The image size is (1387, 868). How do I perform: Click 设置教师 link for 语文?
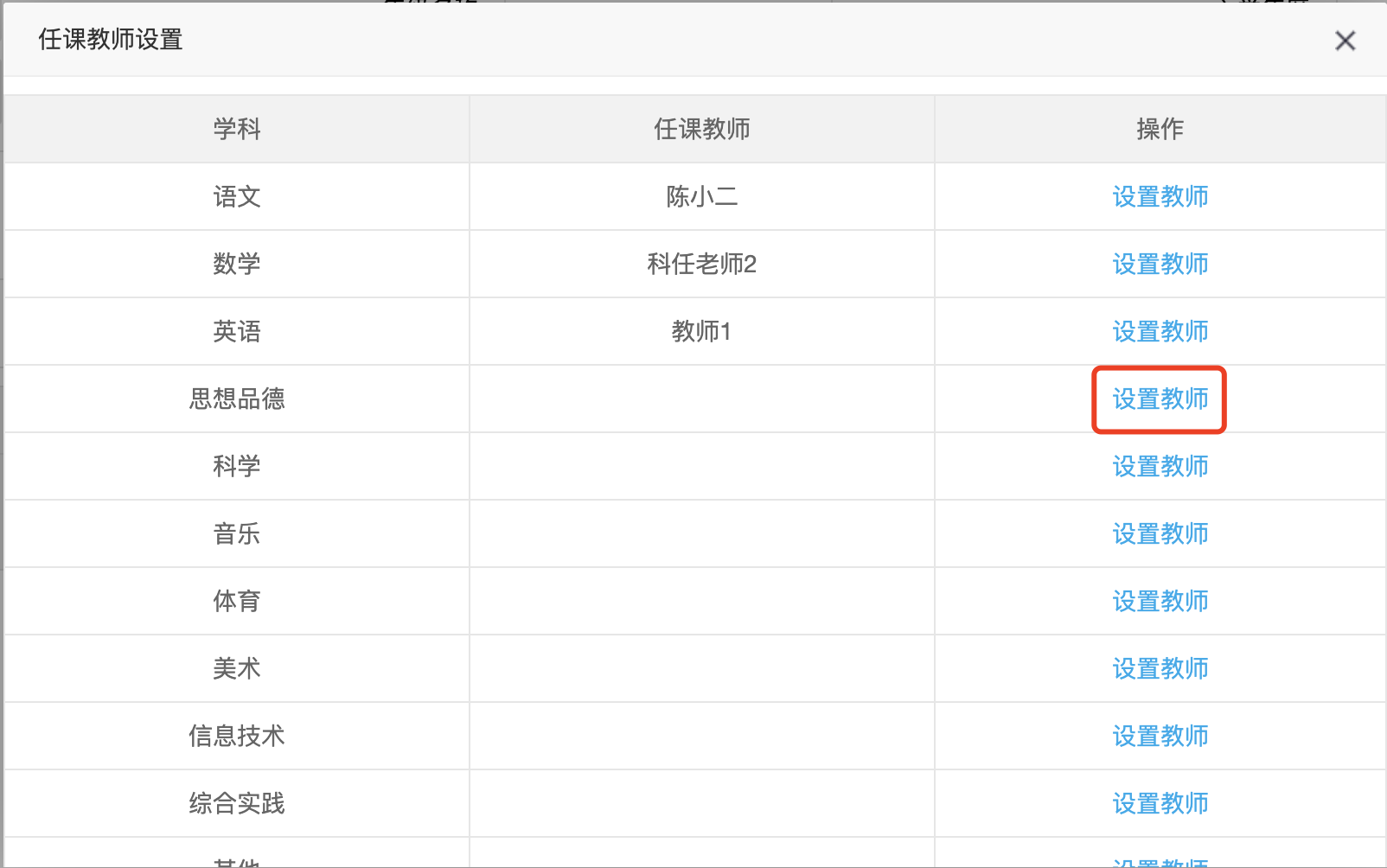[x=1160, y=197]
